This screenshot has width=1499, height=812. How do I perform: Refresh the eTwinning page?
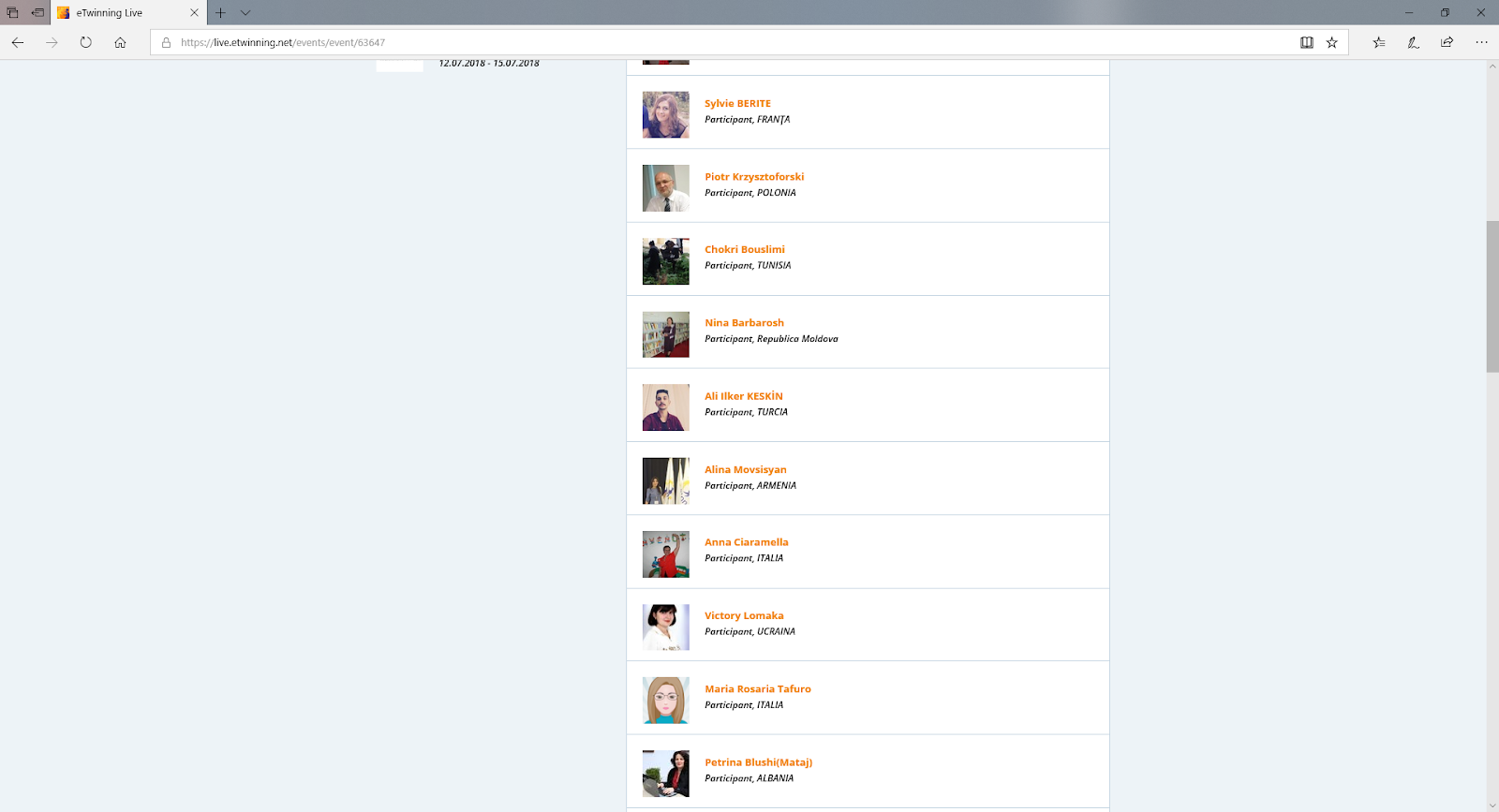[85, 42]
